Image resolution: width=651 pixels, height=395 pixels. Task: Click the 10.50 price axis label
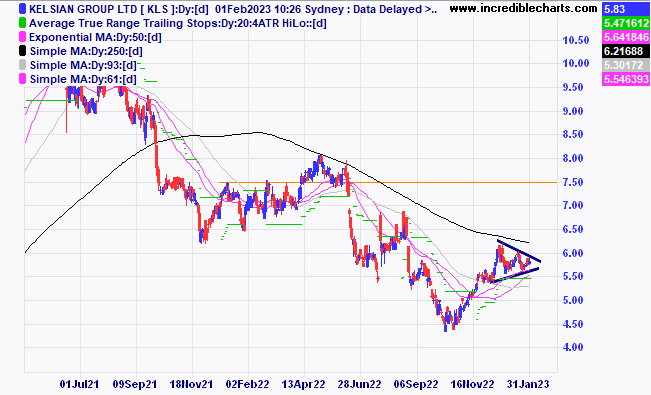[x=576, y=41]
